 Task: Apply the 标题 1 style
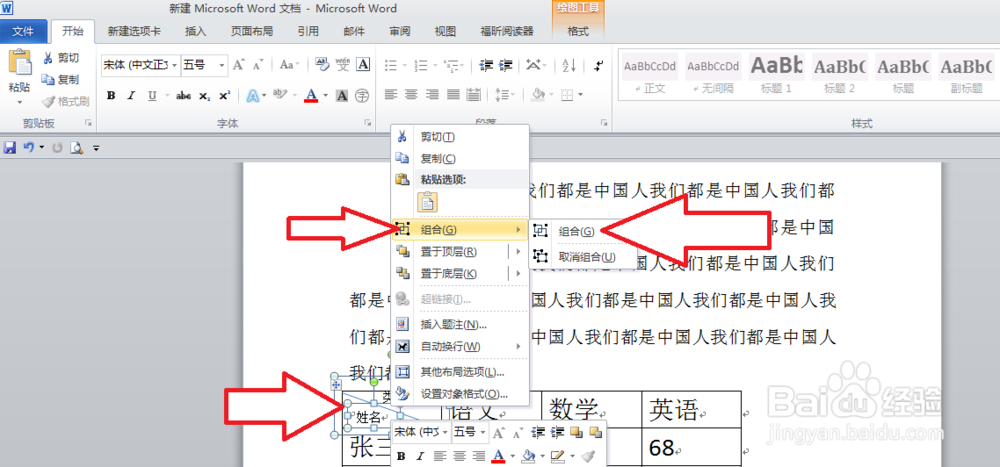(x=776, y=74)
